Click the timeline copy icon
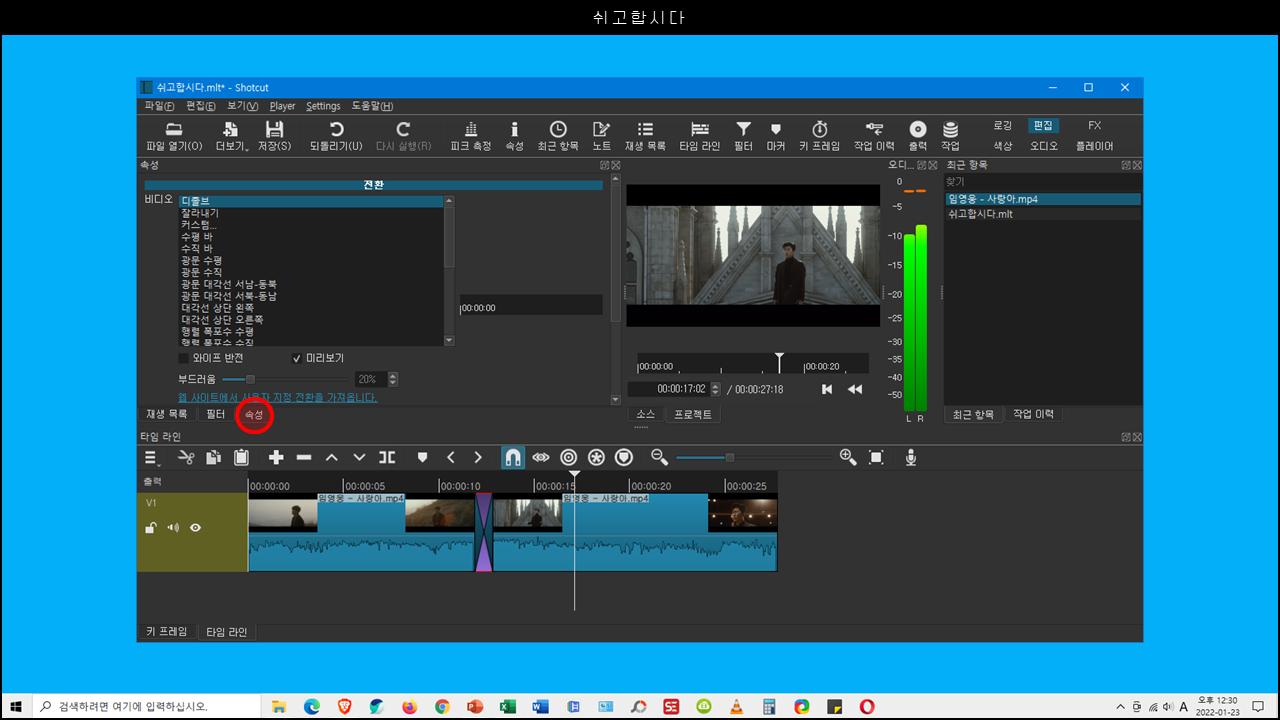The width and height of the screenshot is (1280, 720). 213,457
